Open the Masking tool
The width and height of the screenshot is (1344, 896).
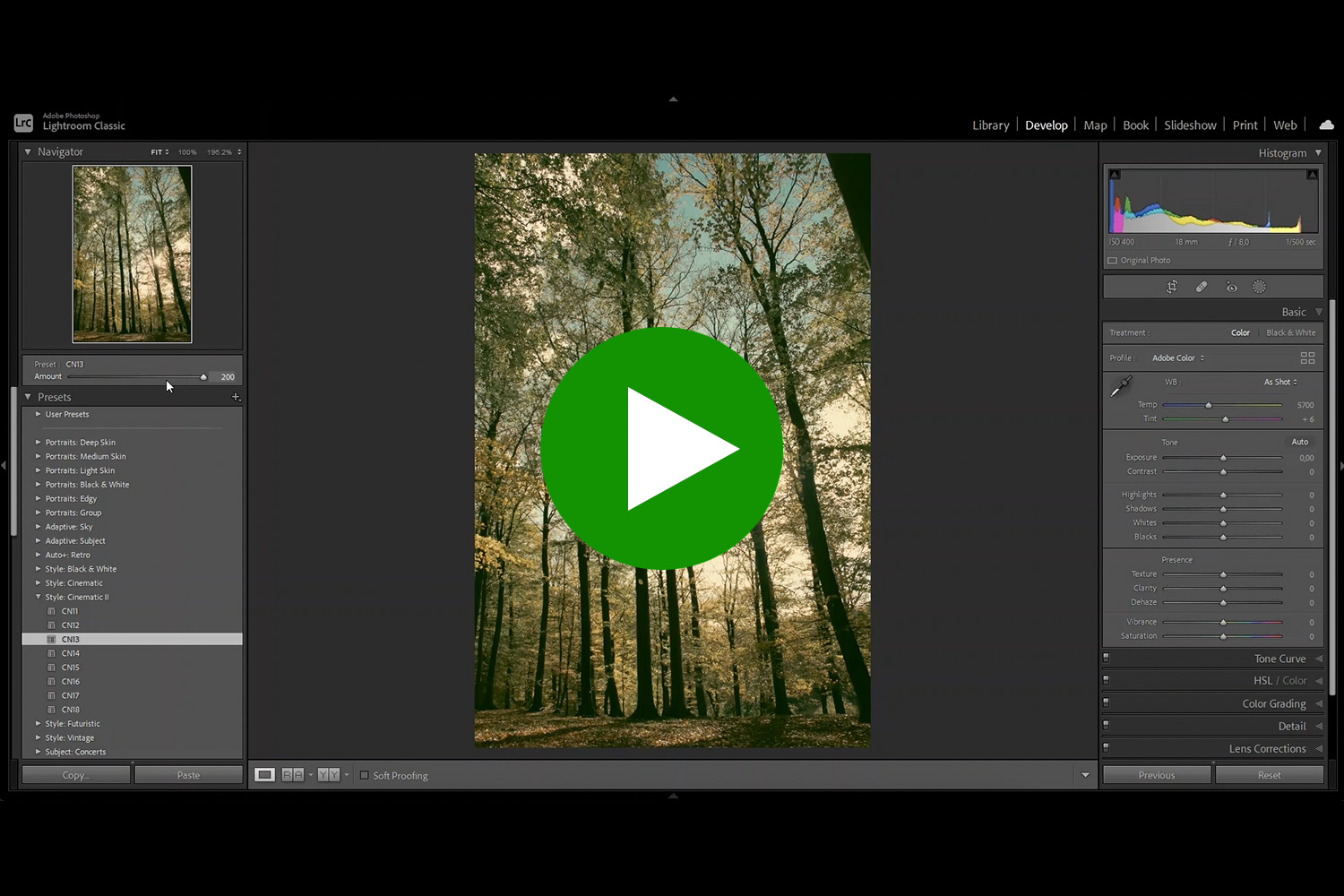click(1259, 287)
